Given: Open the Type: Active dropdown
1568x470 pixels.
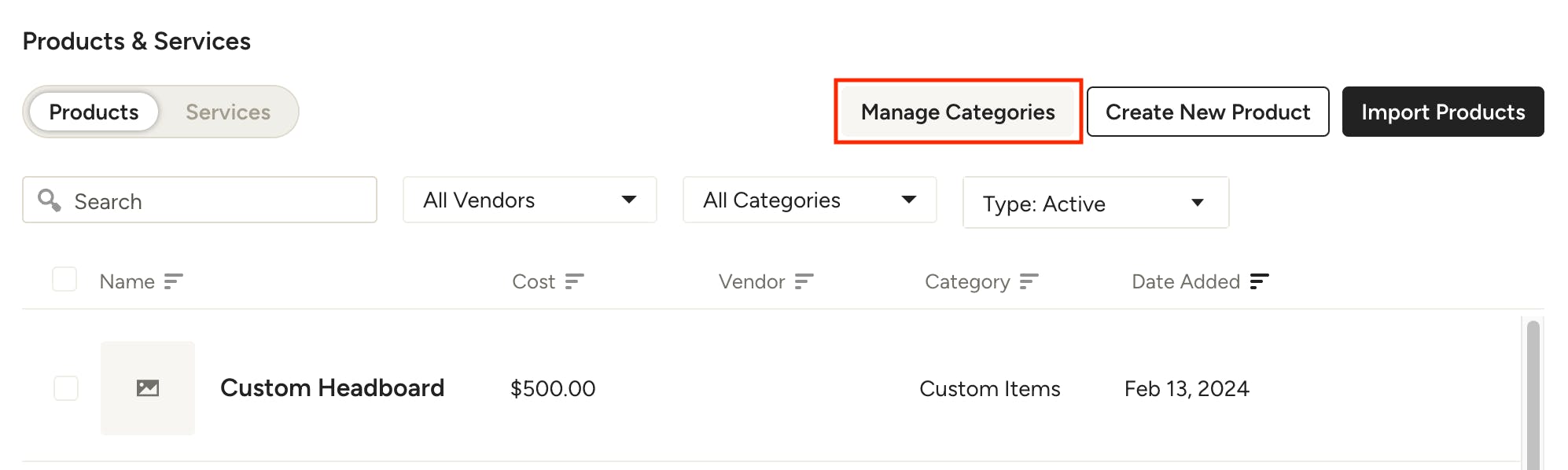Looking at the screenshot, I should (x=1096, y=203).
